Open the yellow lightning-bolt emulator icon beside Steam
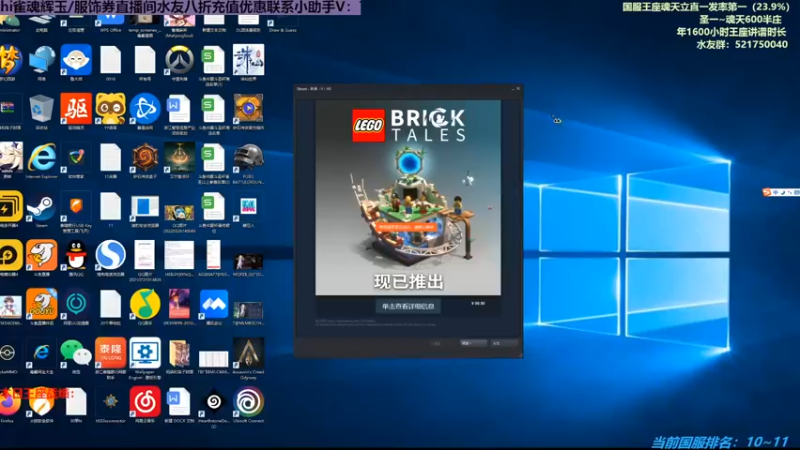Image resolution: width=800 pixels, height=450 pixels. coord(10,207)
